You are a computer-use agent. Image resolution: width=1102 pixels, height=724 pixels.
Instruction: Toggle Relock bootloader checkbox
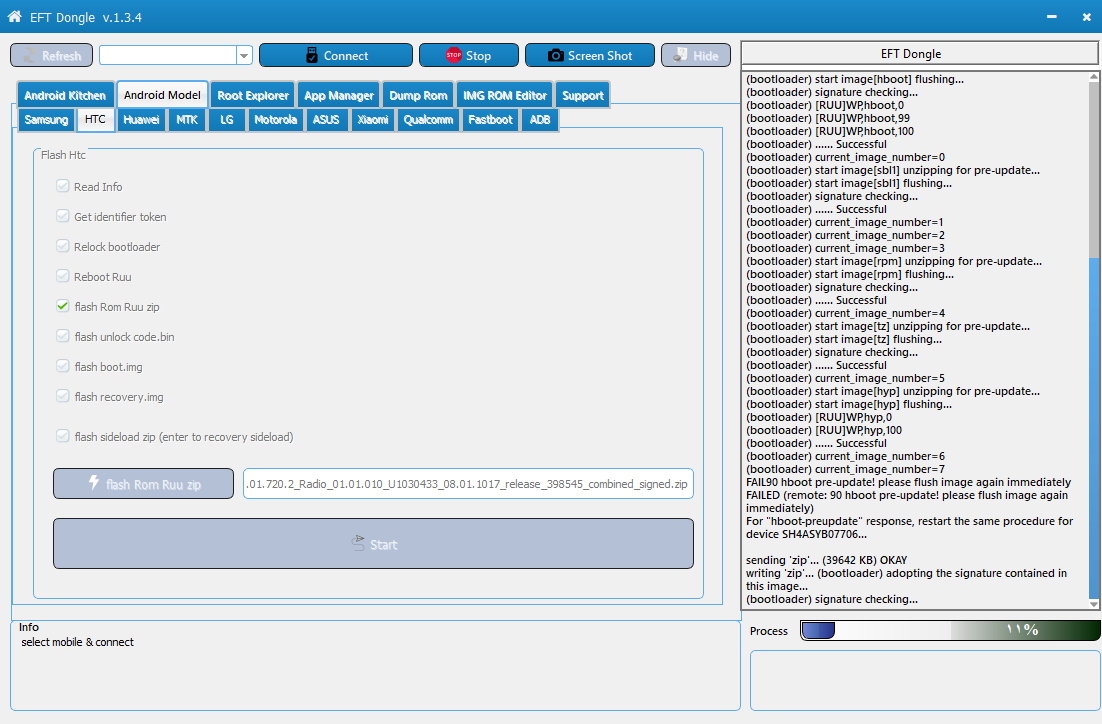click(x=63, y=246)
